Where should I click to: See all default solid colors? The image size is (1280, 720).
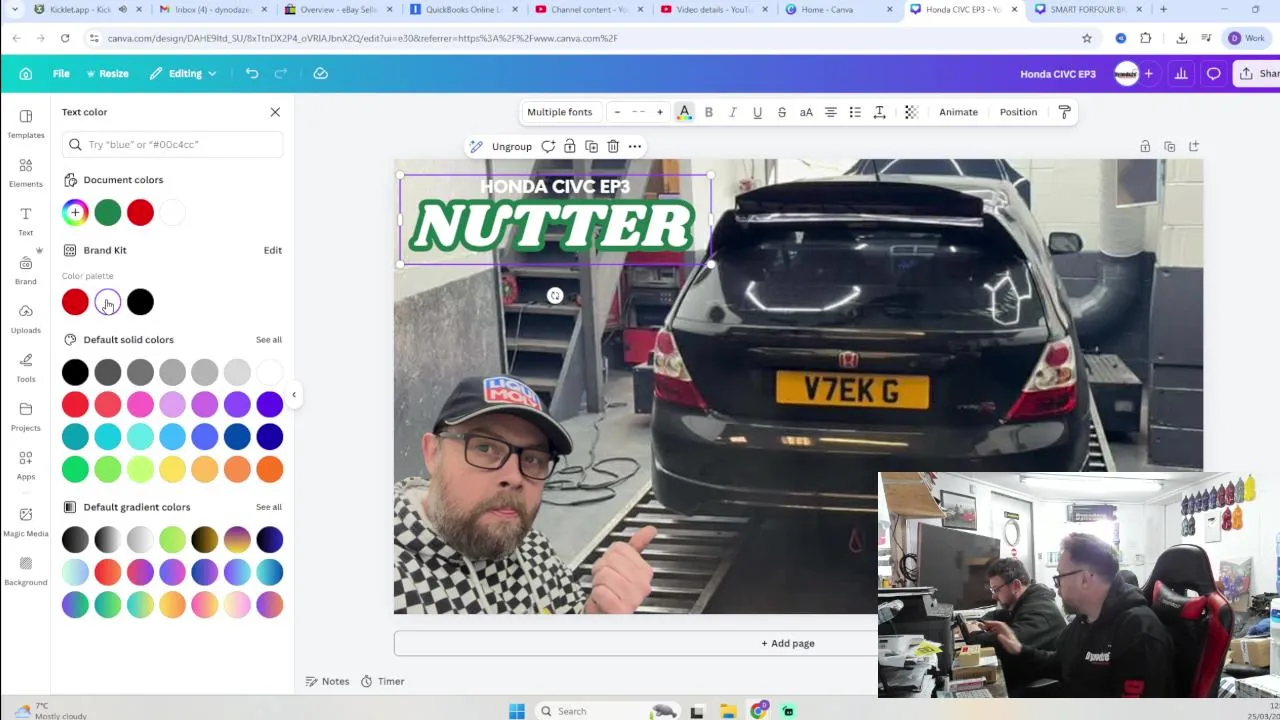269,340
